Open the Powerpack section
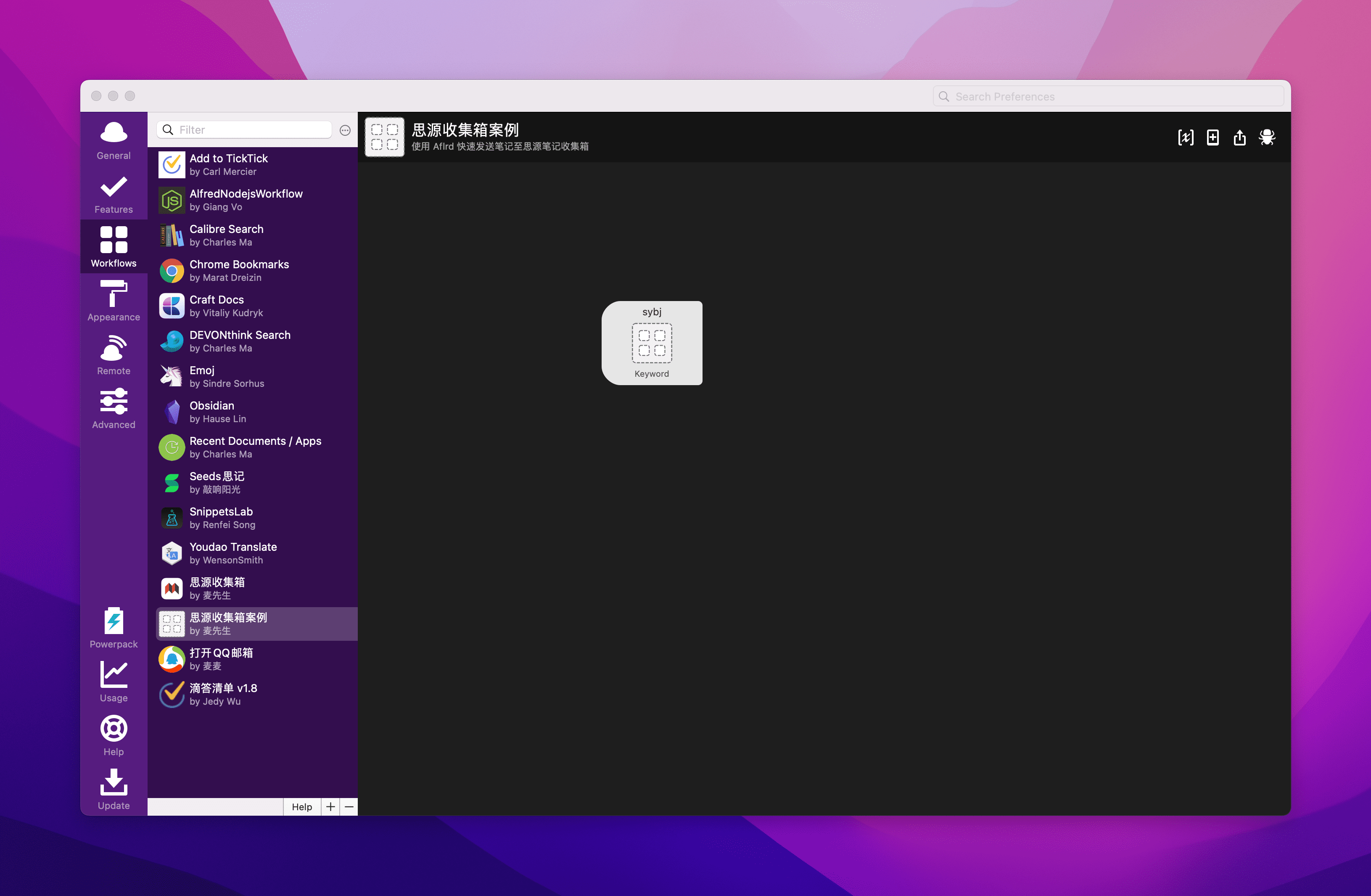Screen dimensions: 1371x896 [x=114, y=628]
